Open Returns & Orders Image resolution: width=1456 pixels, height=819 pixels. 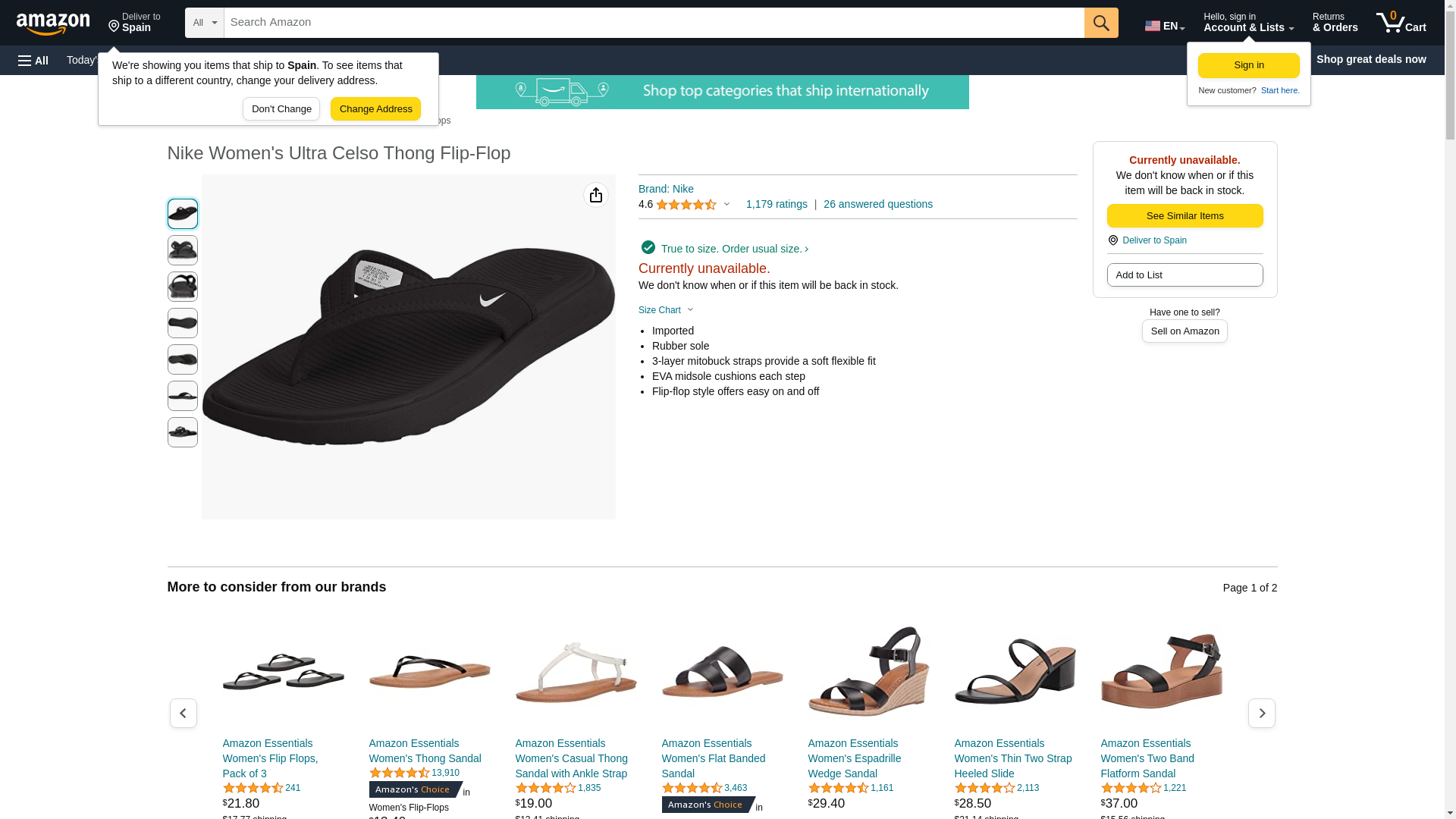(1335, 23)
